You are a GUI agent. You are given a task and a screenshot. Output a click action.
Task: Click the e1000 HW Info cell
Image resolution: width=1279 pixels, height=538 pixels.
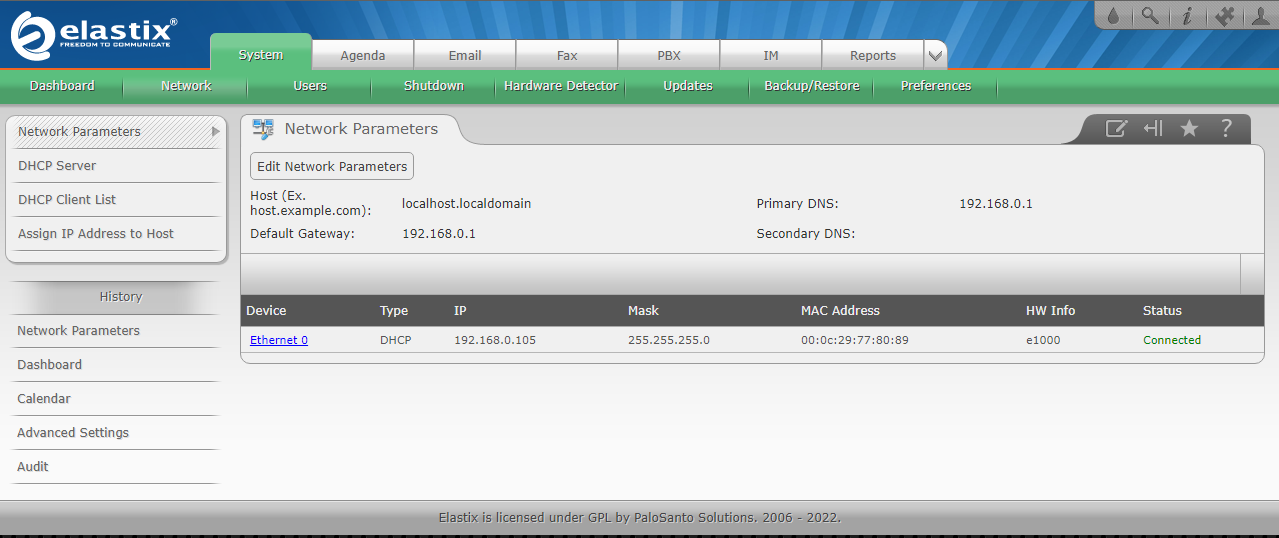[1043, 340]
